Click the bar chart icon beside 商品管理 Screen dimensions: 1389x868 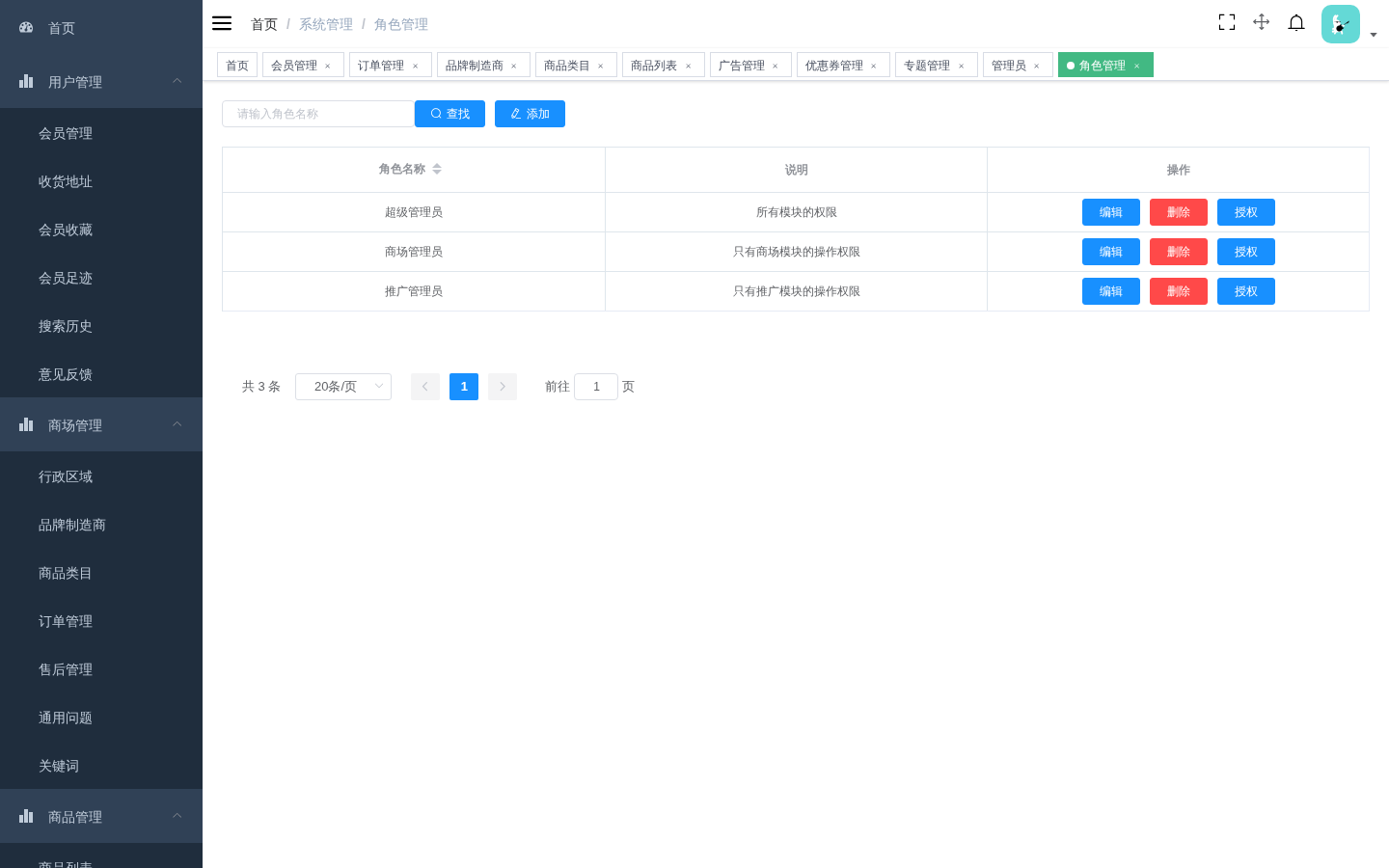[26, 817]
